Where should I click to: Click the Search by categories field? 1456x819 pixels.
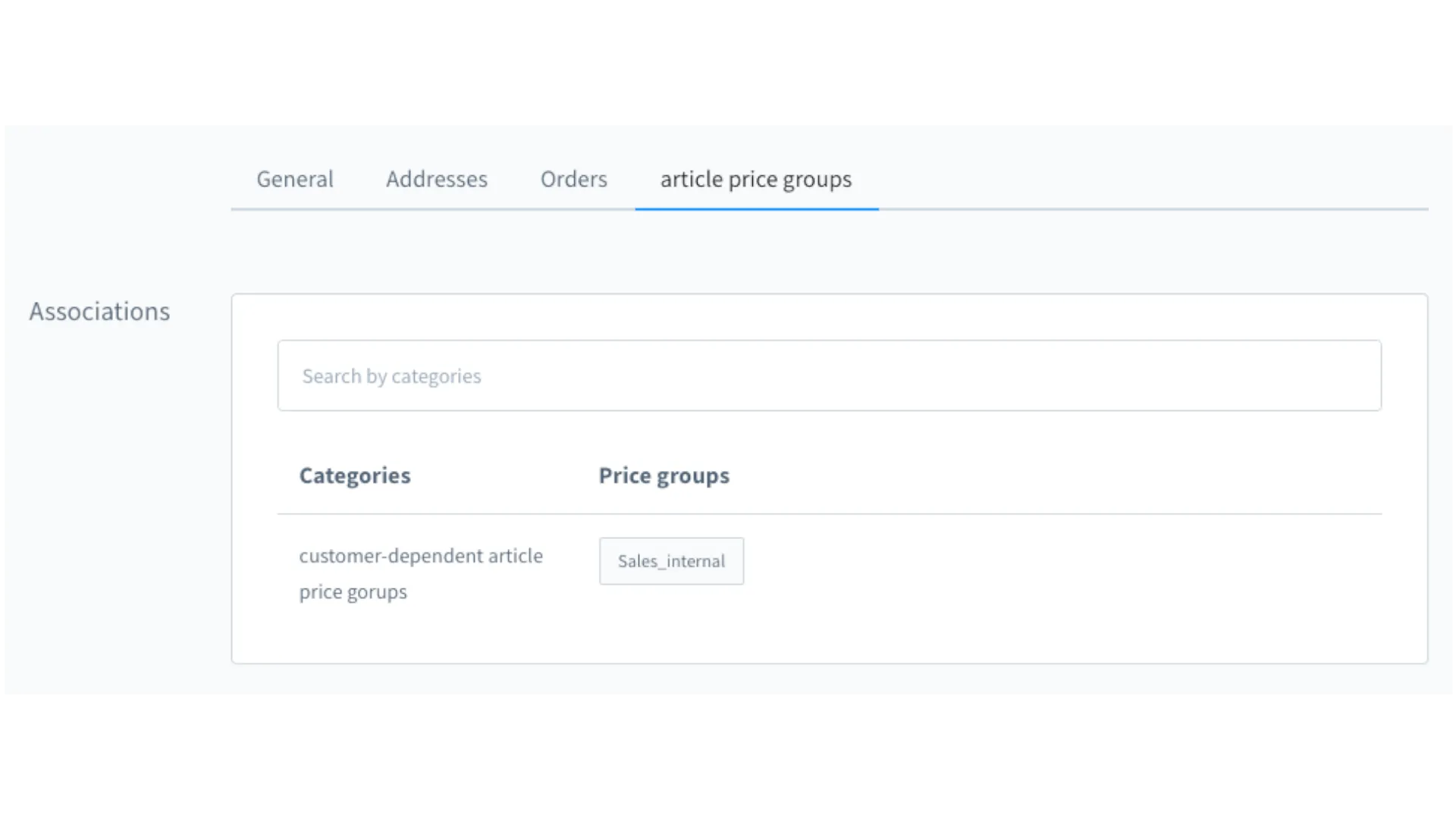[x=829, y=376]
